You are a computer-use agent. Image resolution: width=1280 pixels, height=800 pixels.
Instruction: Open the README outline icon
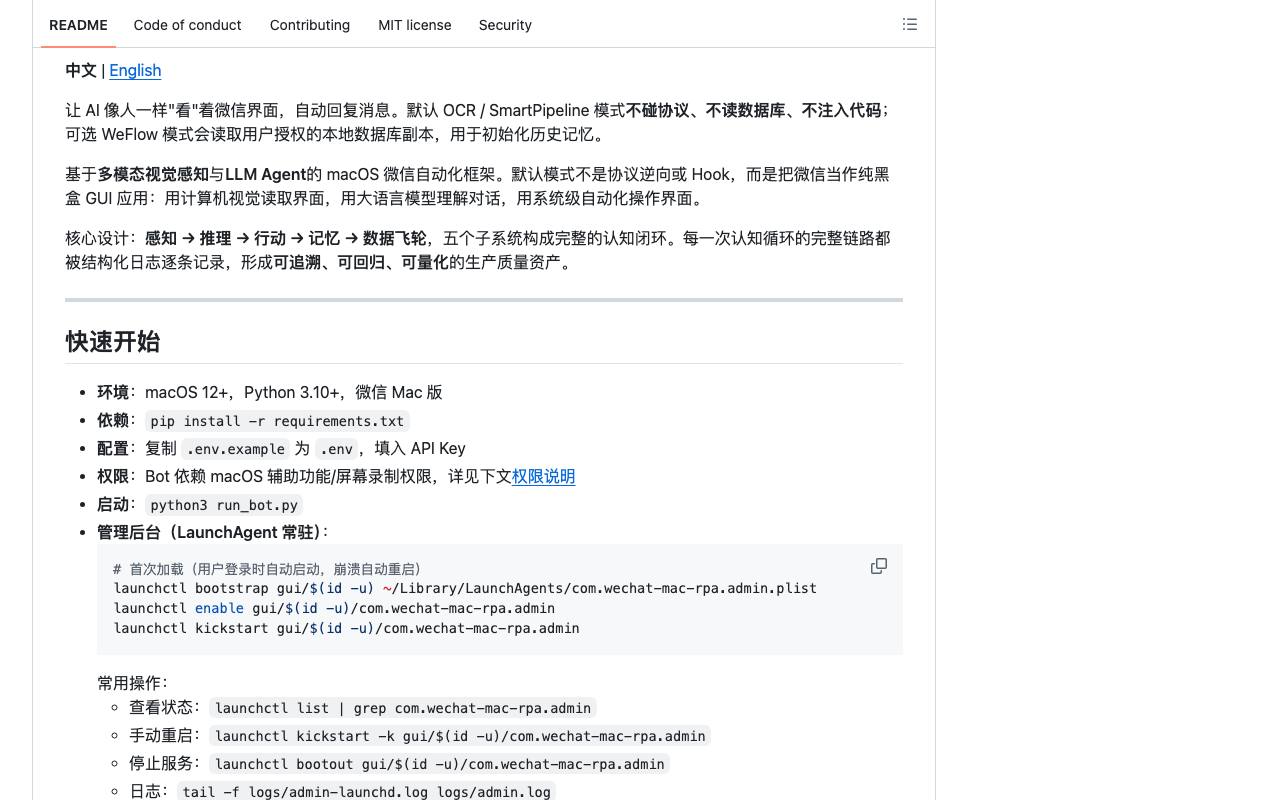tap(909, 24)
